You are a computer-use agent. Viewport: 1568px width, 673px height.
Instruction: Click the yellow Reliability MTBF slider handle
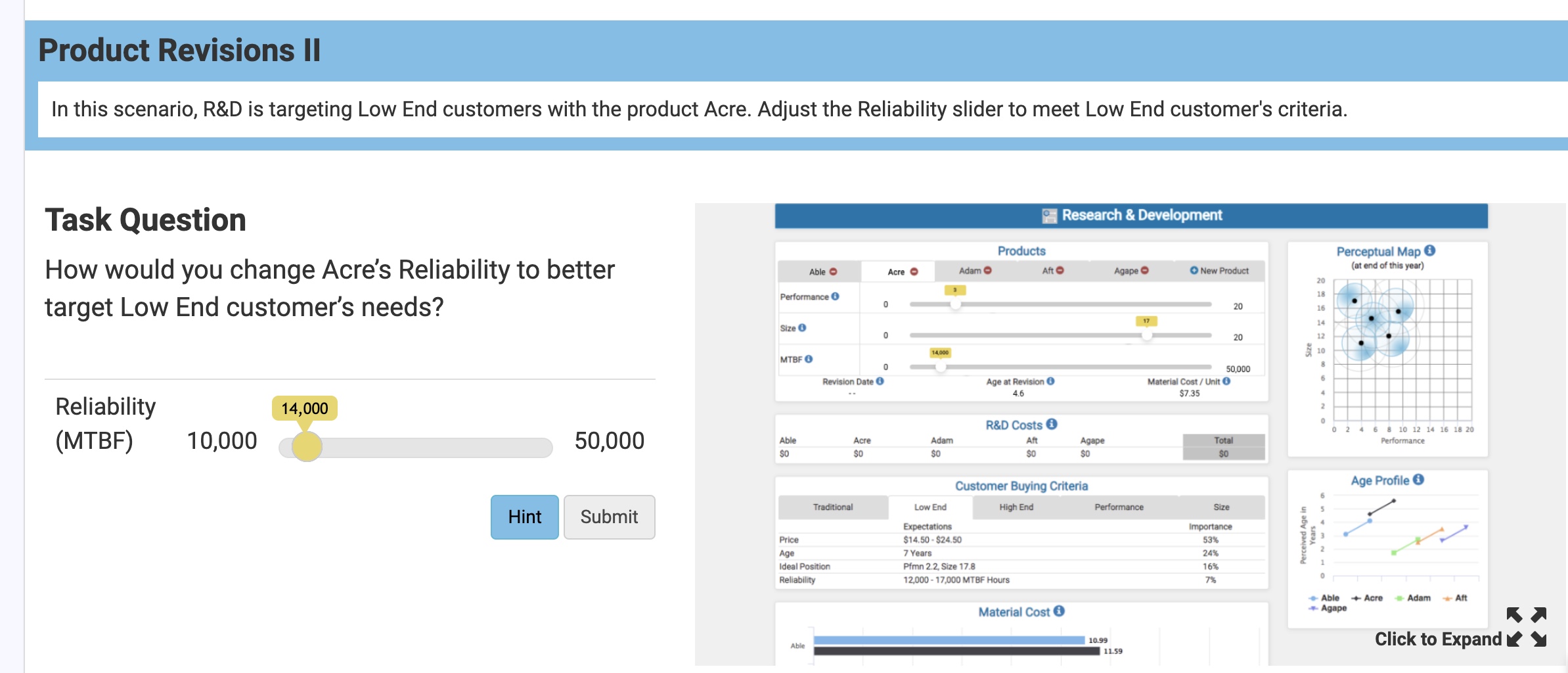pyautogui.click(x=307, y=447)
